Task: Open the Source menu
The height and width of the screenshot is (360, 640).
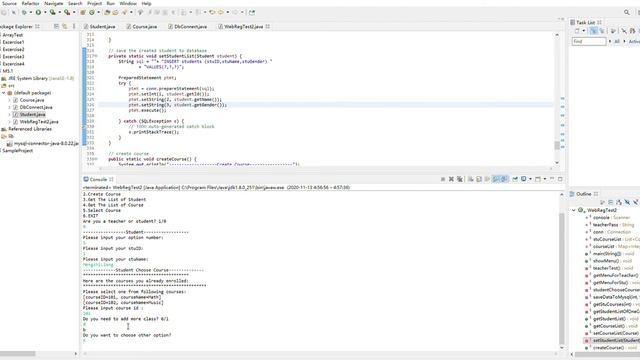Action: (x=9, y=3)
